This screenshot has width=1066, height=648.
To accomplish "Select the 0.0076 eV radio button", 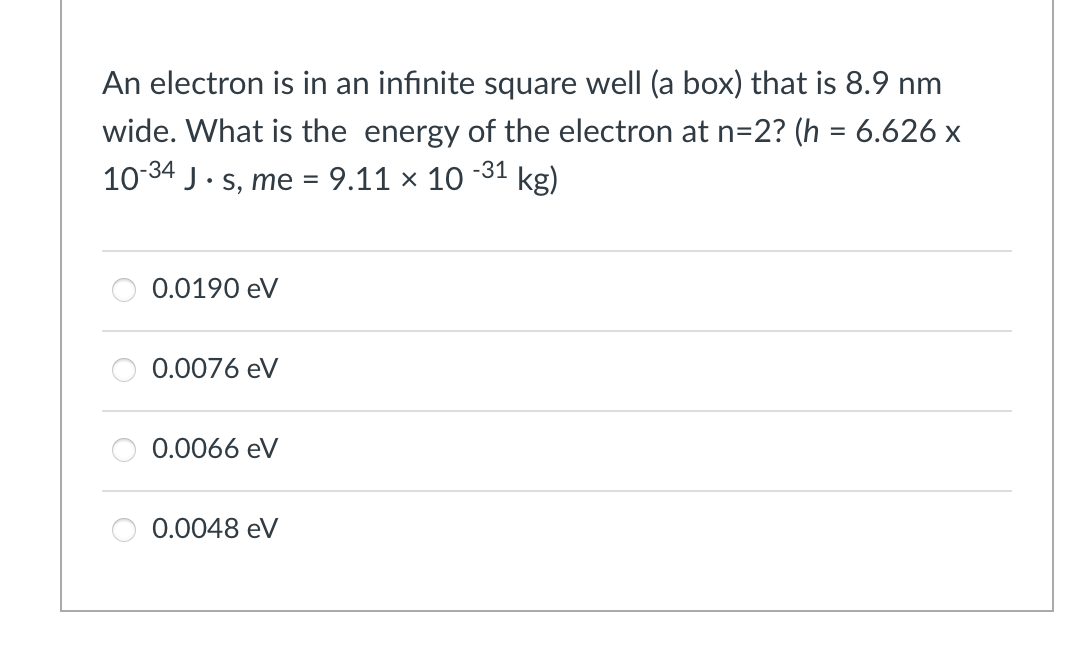I will coord(123,370).
